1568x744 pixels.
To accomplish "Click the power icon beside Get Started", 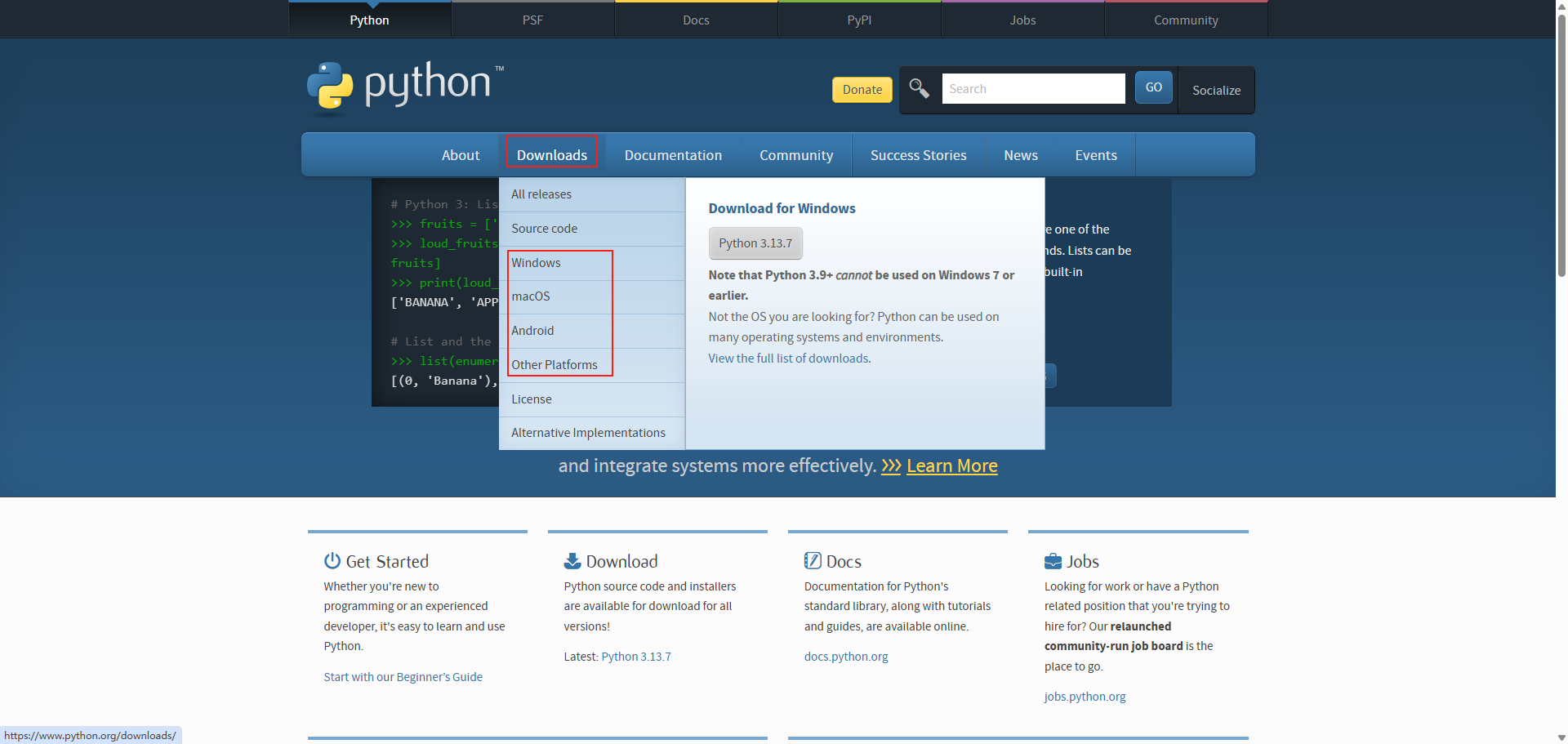I will 332,560.
